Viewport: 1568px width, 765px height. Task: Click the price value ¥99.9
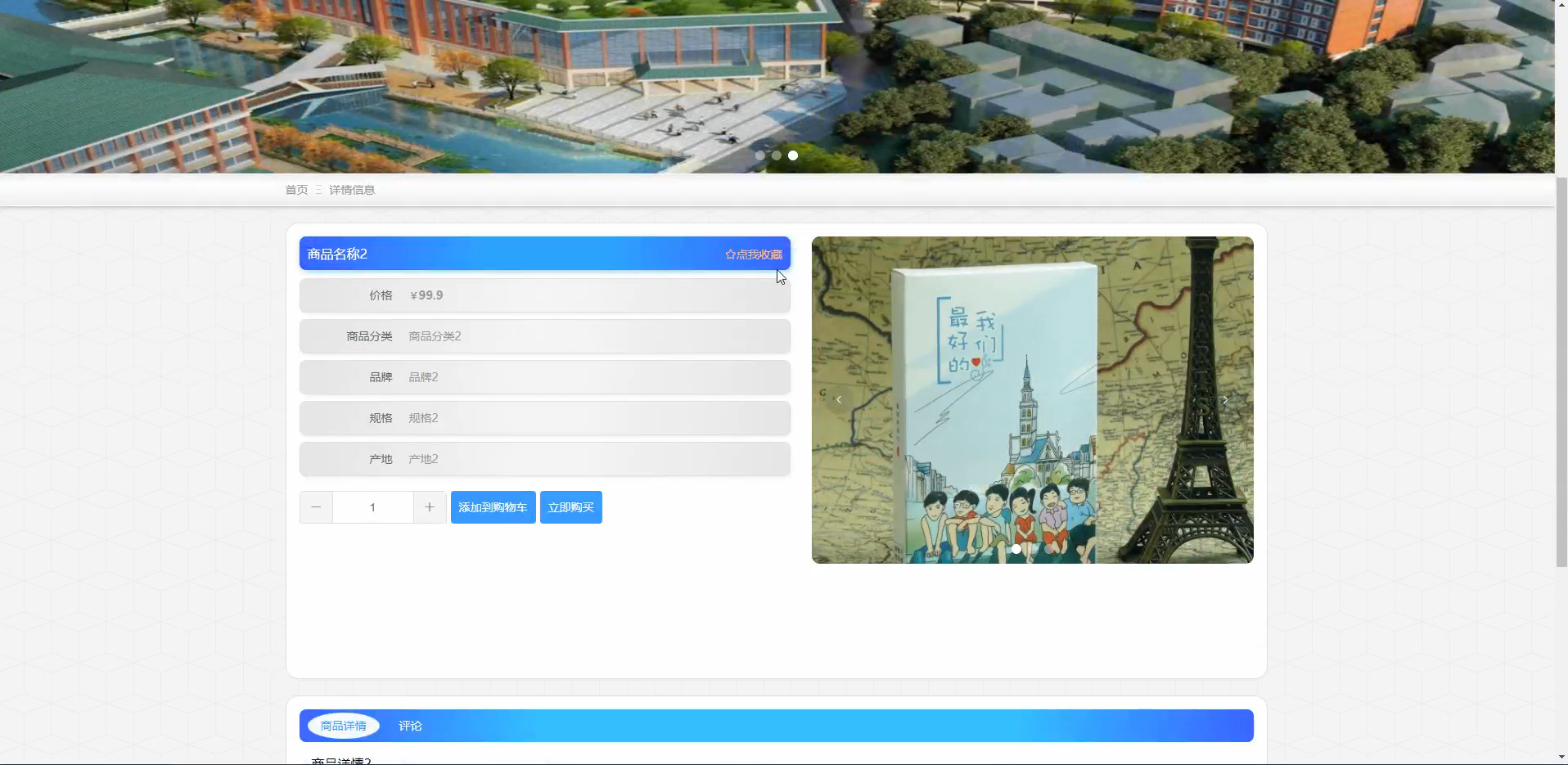(x=426, y=295)
